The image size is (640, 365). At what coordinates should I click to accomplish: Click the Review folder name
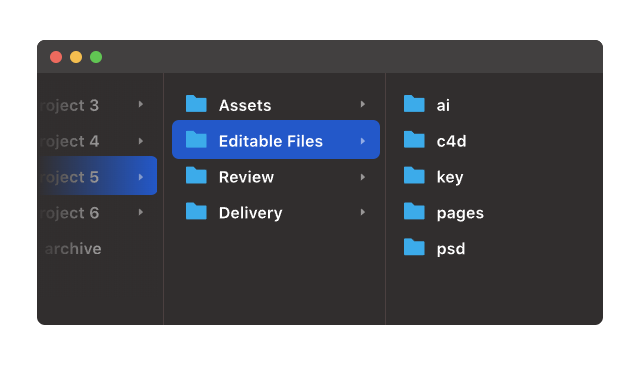tap(246, 177)
